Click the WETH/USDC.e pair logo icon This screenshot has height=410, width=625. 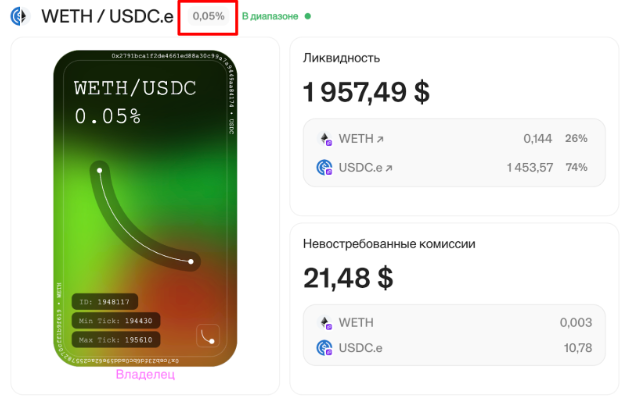[20, 17]
